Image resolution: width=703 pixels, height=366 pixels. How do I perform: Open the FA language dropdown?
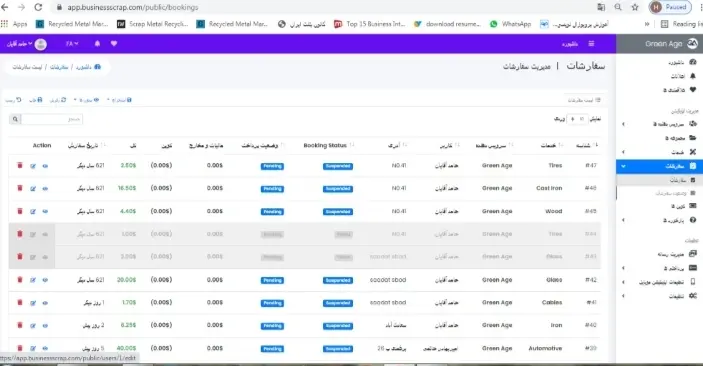72,44
